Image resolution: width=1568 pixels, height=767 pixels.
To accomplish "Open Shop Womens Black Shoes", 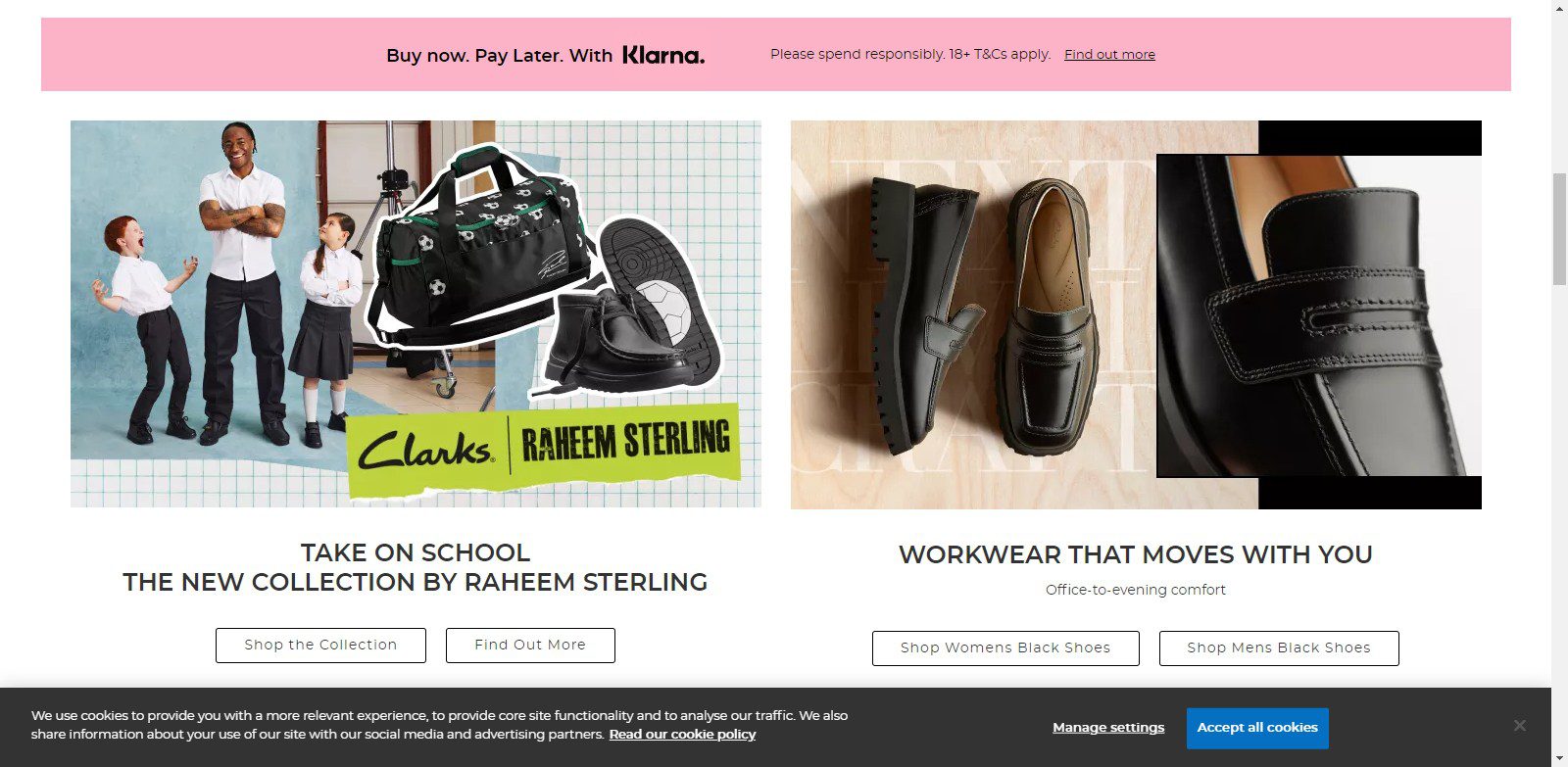I will tap(1005, 648).
